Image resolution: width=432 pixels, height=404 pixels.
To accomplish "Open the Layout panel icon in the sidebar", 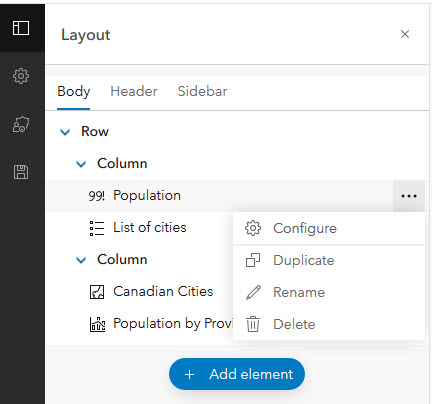I will (21, 28).
